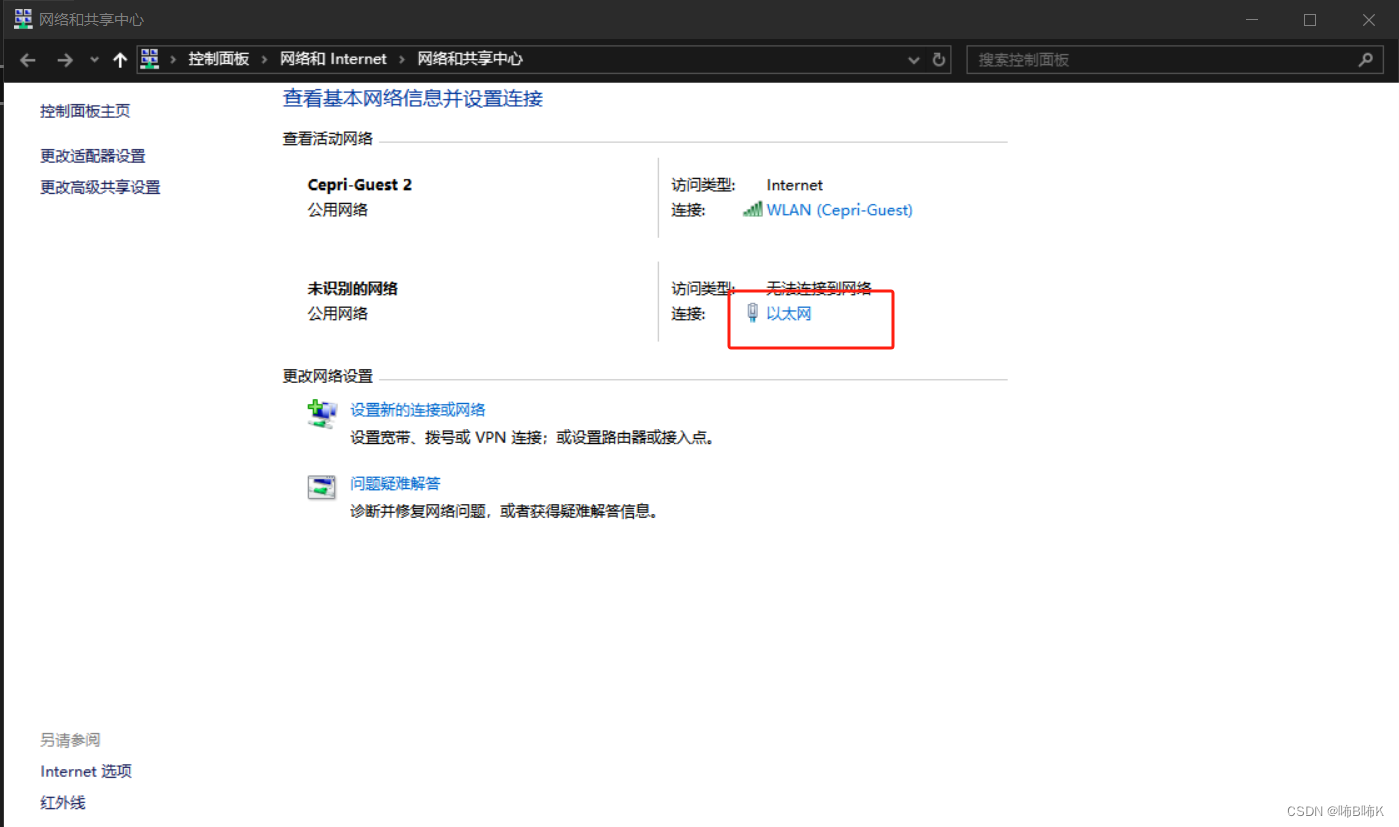This screenshot has height=827, width=1399.
Task: Open 以太网 connection link
Action: [x=789, y=314]
